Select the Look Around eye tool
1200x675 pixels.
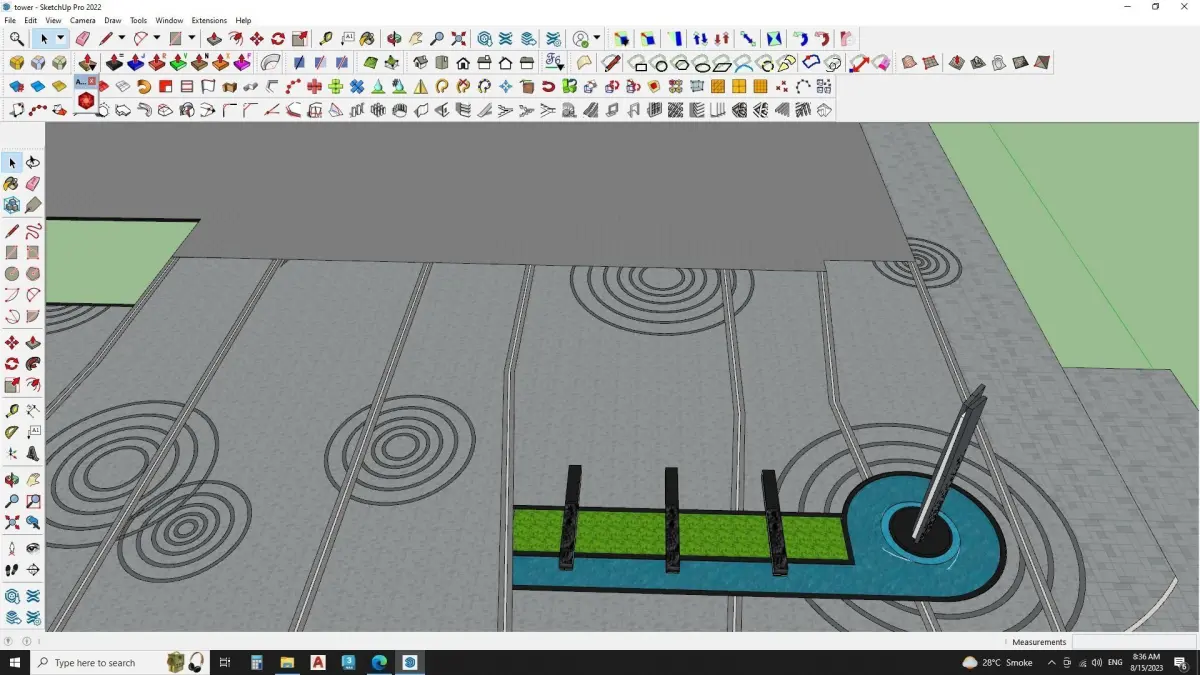point(33,548)
